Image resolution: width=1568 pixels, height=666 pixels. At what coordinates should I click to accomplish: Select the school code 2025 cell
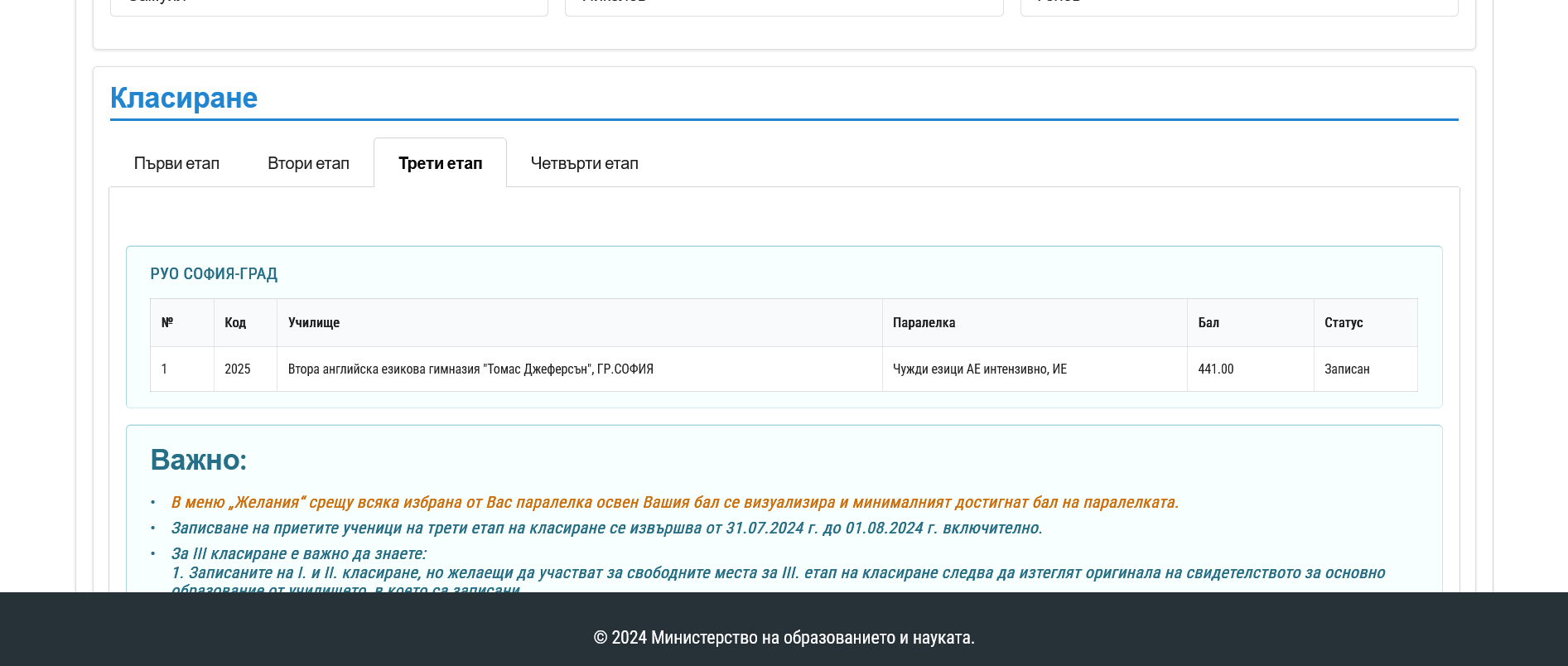[238, 369]
